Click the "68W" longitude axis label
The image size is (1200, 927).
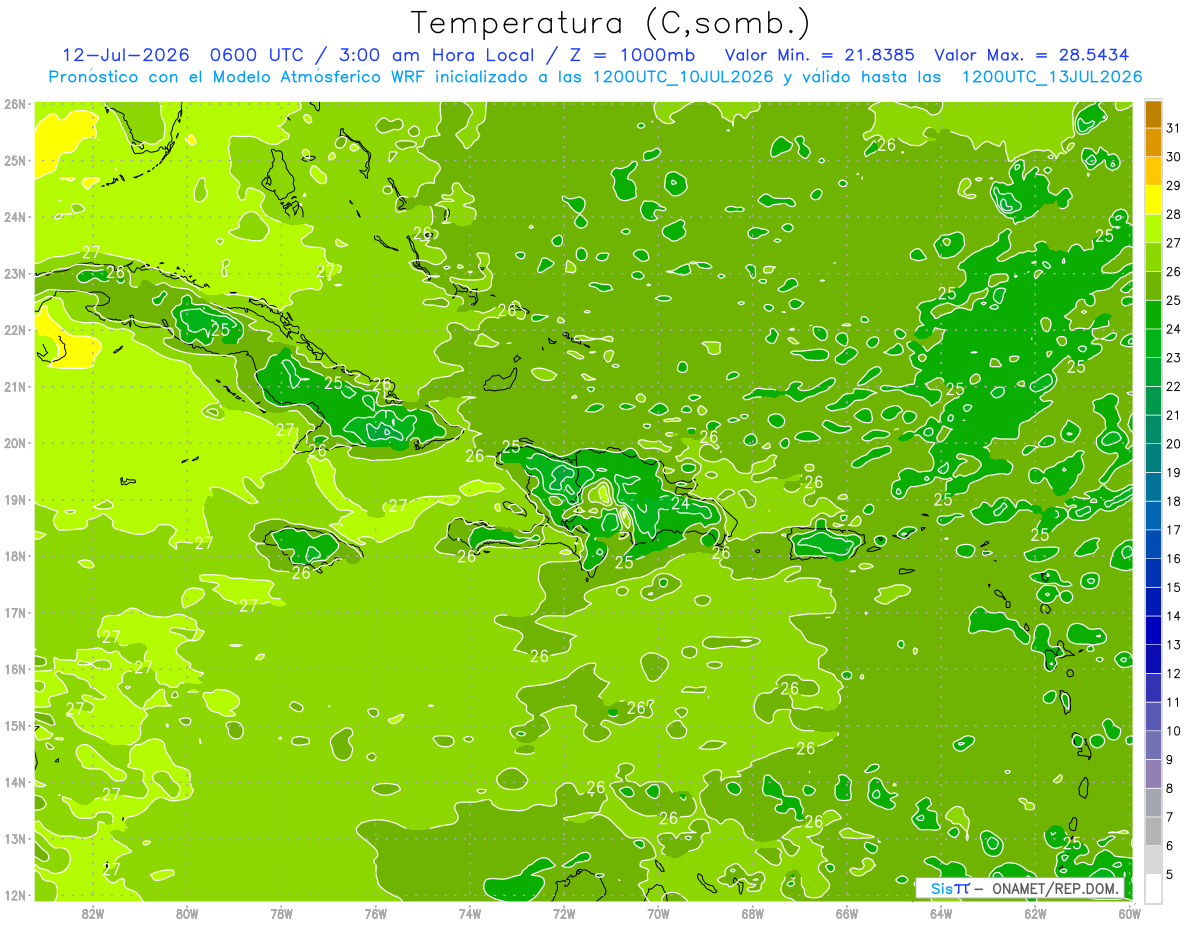(752, 912)
